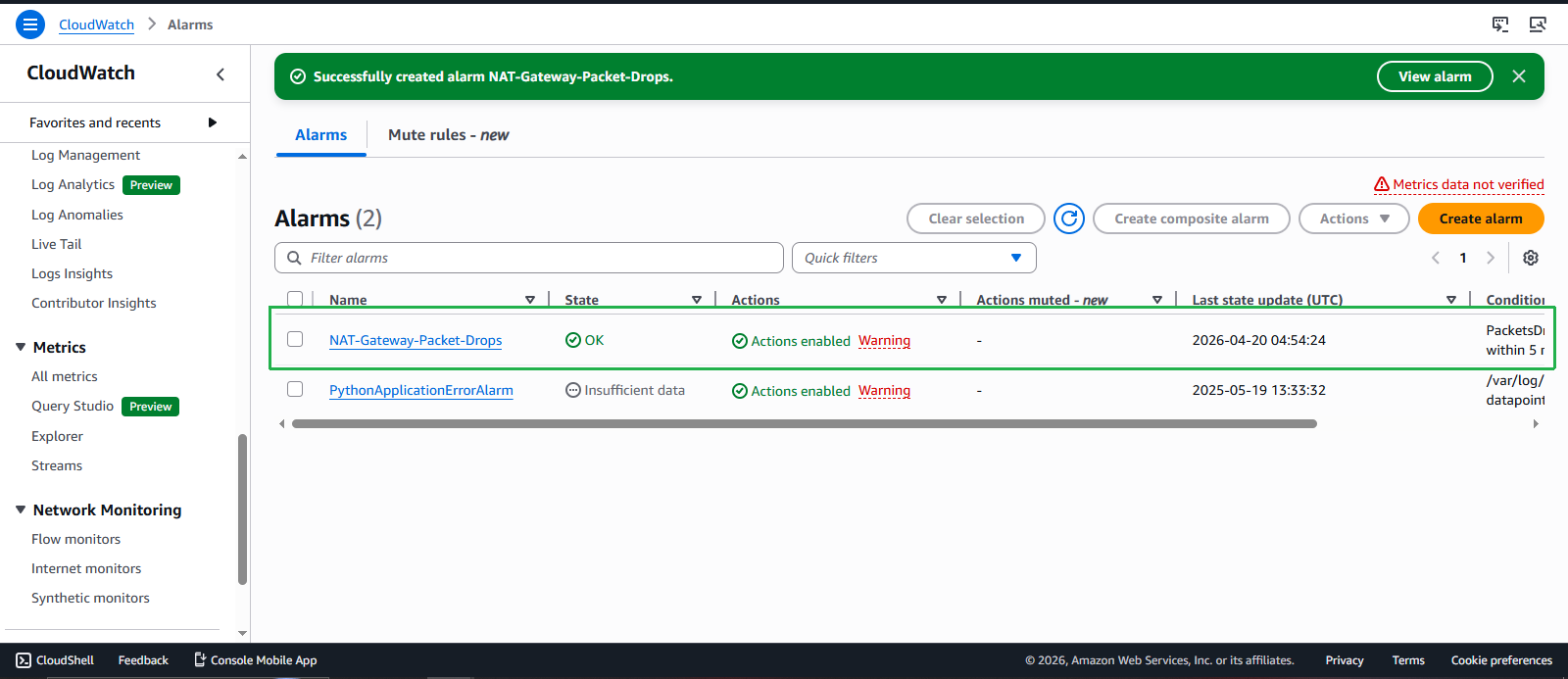Open Query Studio in sidebar
This screenshot has width=1568, height=679.
click(x=73, y=406)
